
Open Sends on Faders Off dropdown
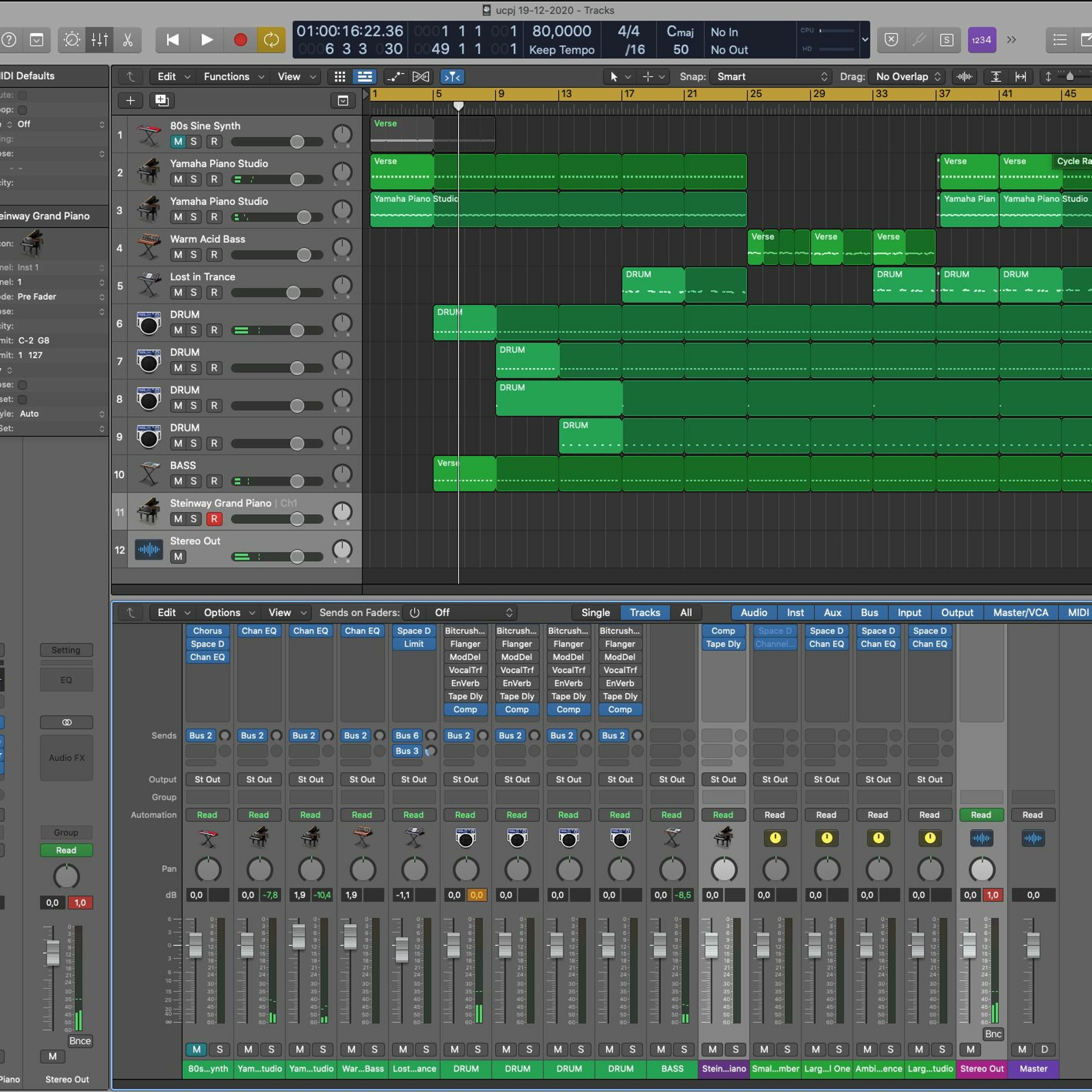click(x=472, y=612)
